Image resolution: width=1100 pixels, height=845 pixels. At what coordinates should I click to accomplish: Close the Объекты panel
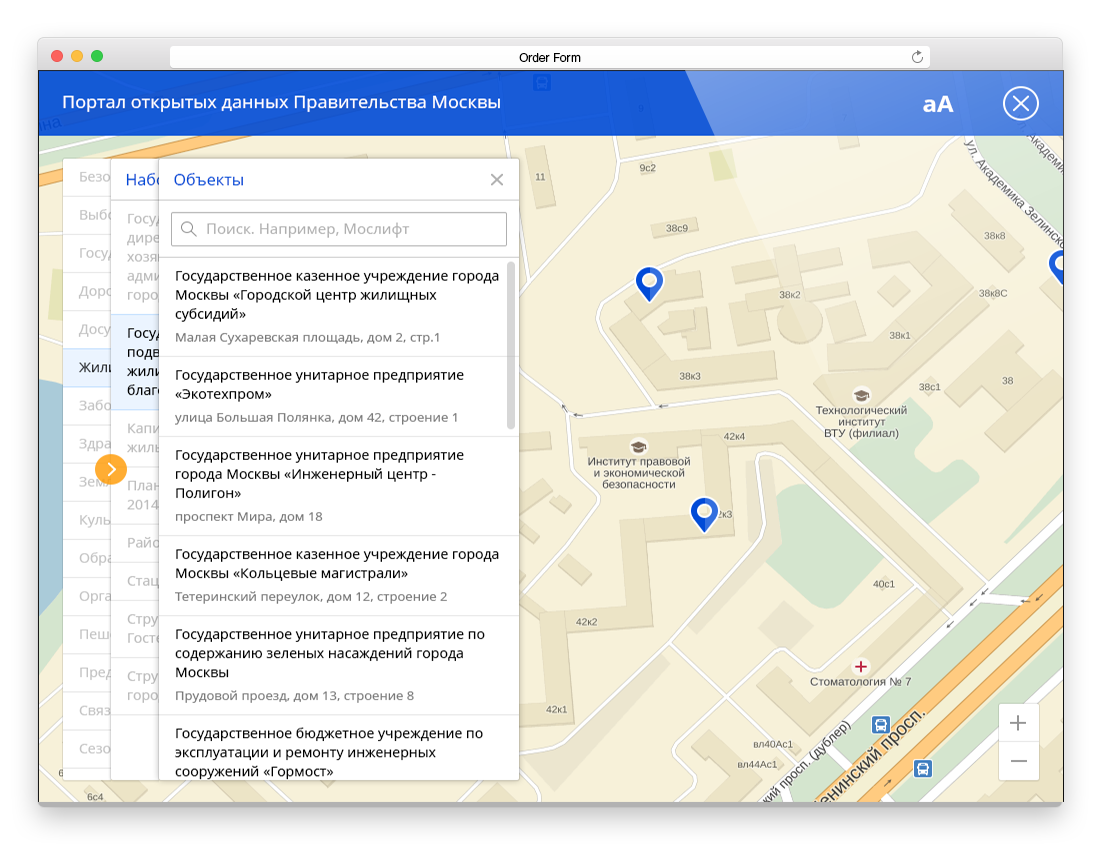coord(497,180)
